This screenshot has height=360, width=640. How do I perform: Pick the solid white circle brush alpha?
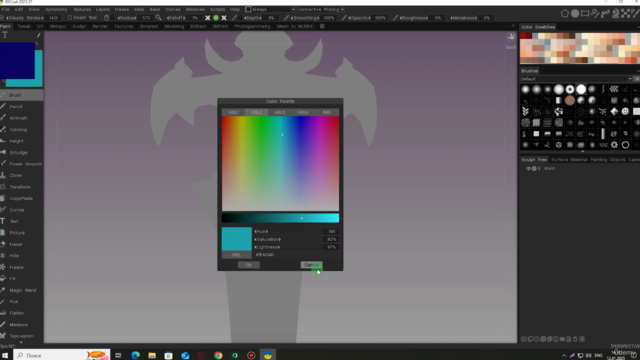pyautogui.click(x=581, y=89)
